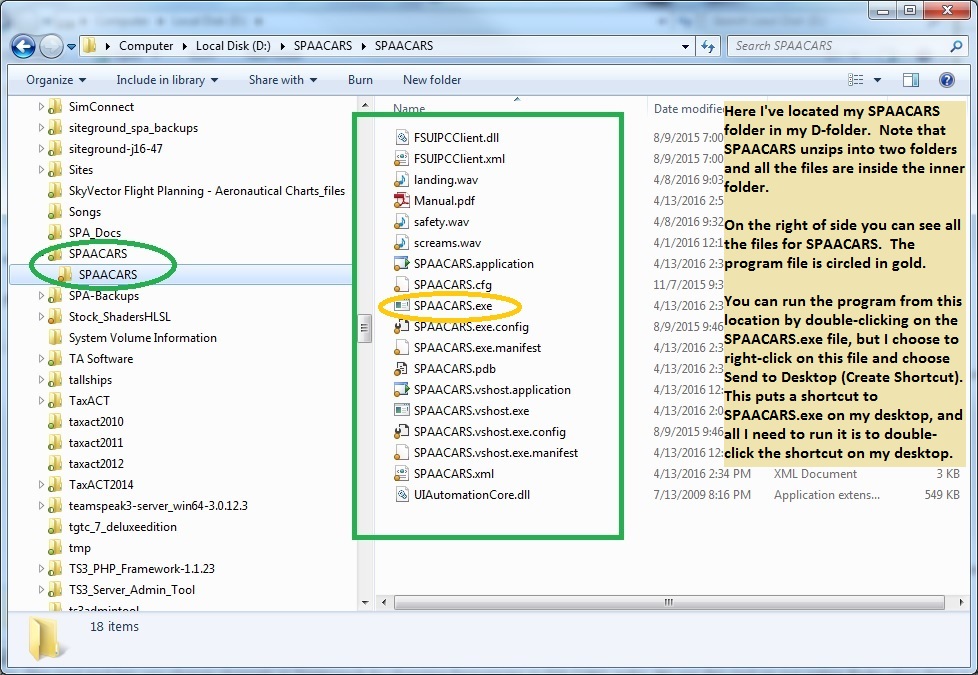This screenshot has height=675, width=978.
Task: Click the SPAACARS.vshost.application file icon
Action: click(402, 390)
